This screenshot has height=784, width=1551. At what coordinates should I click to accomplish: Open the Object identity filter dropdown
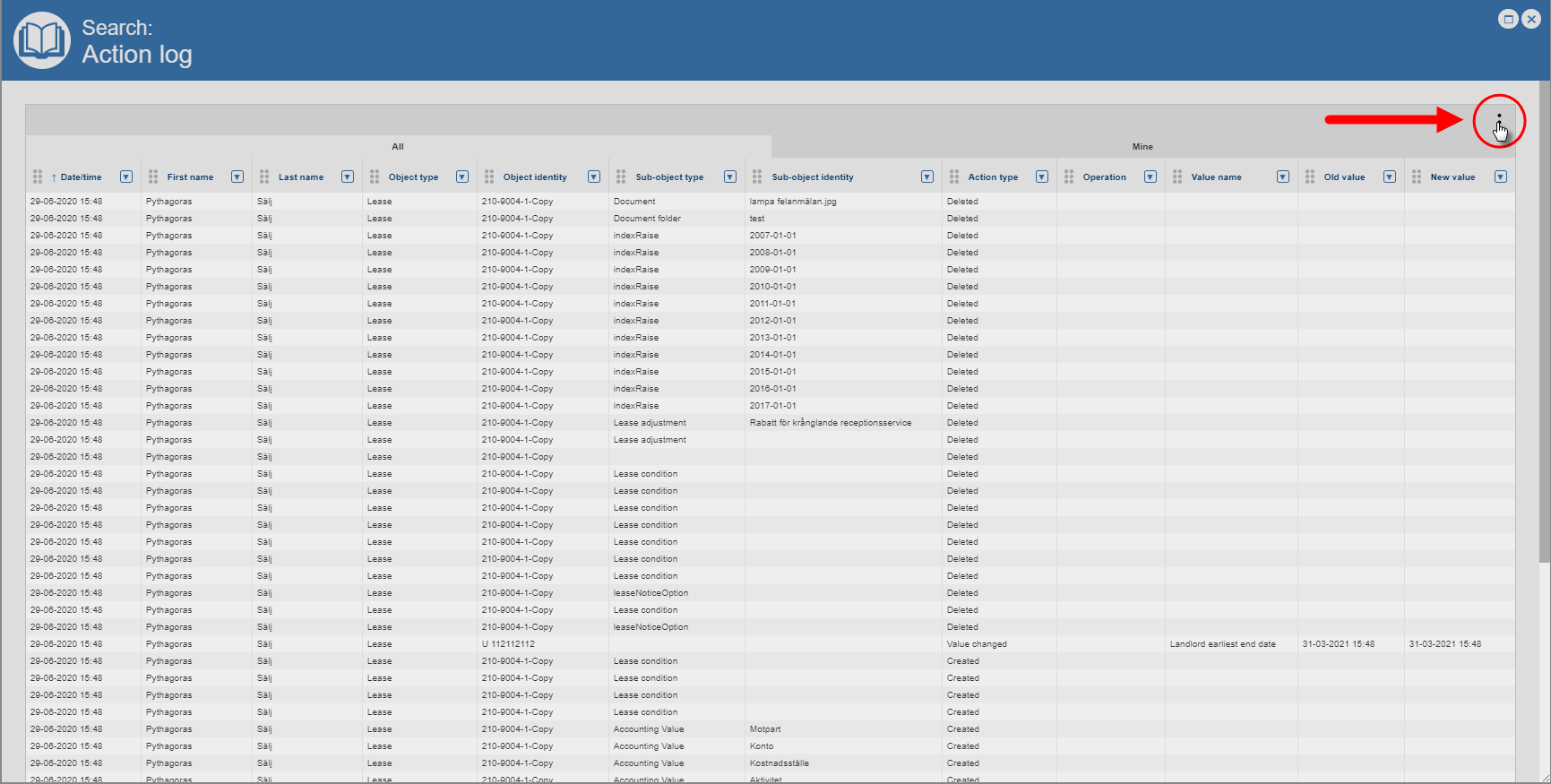(594, 177)
